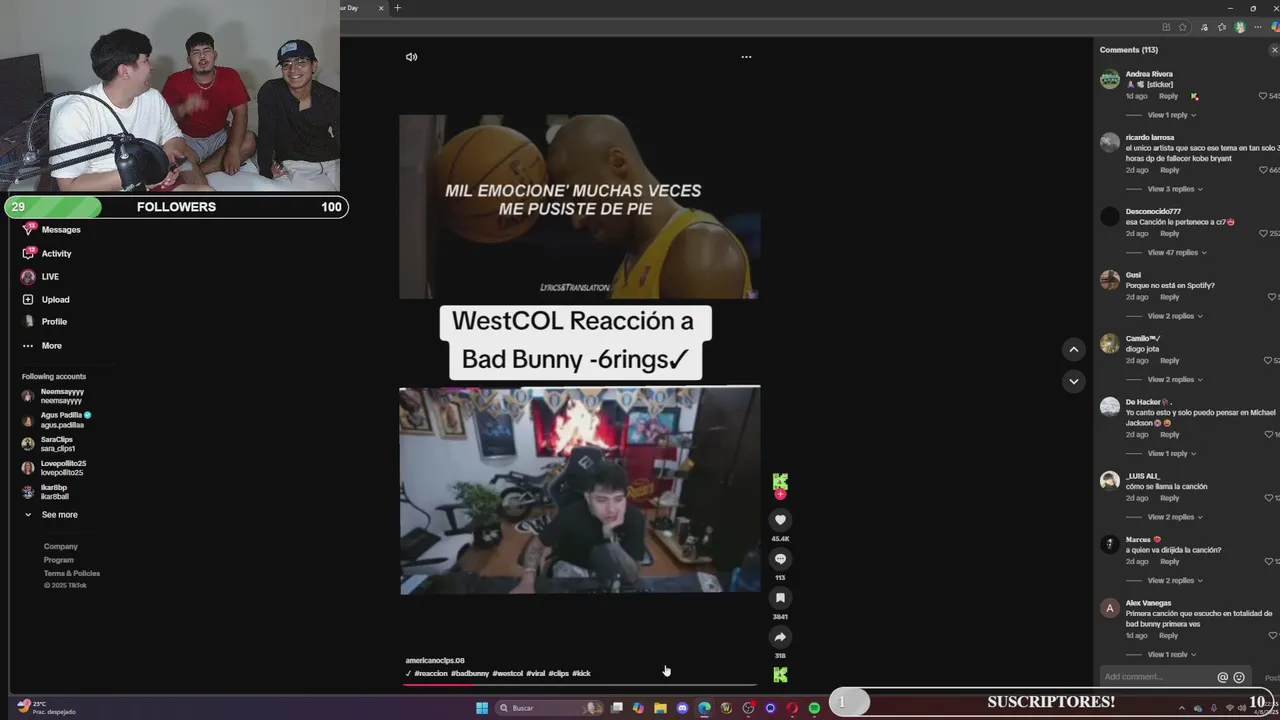Open Spotify from taskbar
Viewport: 1280px width, 720px height.
pyautogui.click(x=814, y=708)
